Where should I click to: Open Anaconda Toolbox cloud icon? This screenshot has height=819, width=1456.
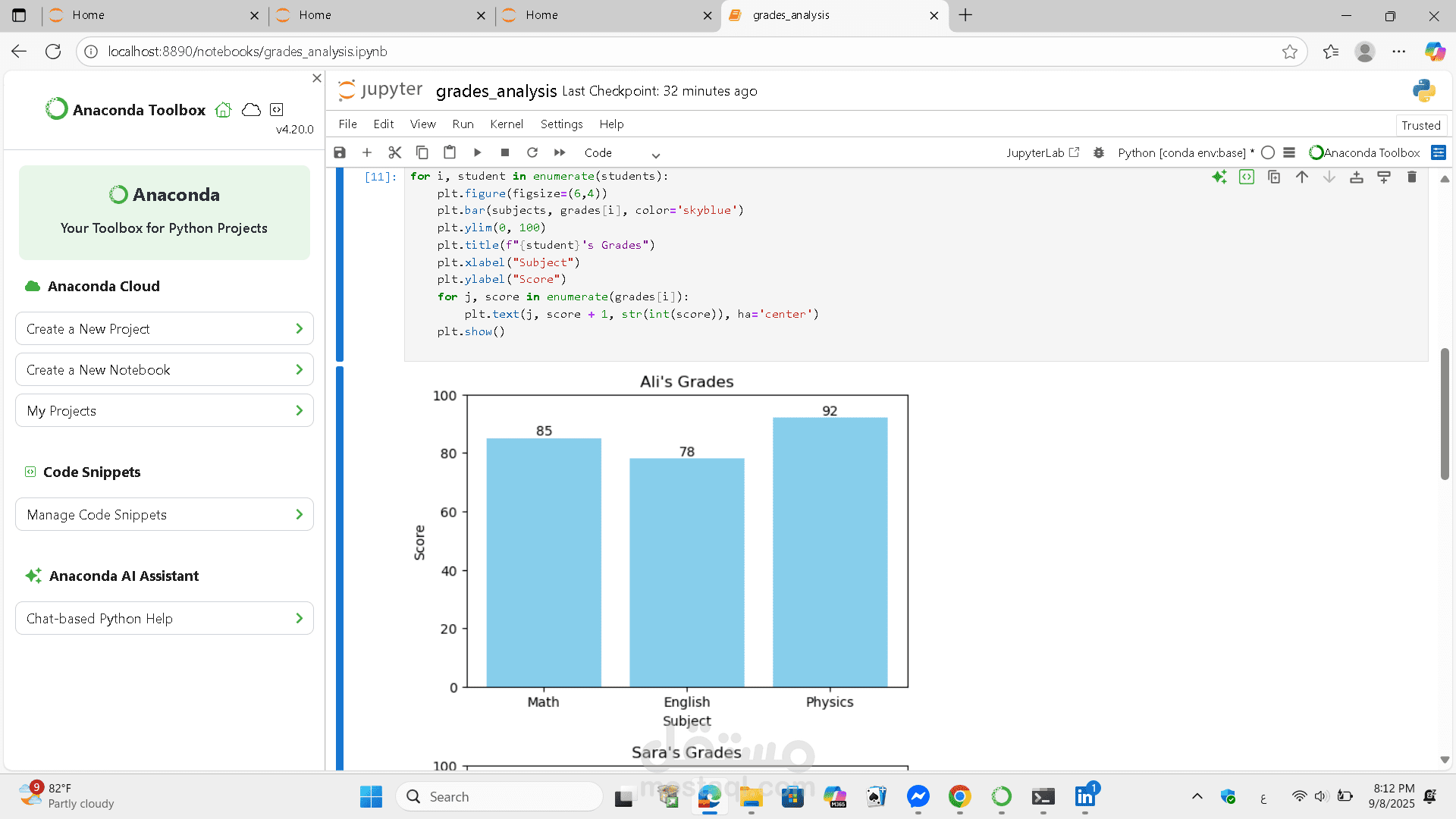(251, 110)
